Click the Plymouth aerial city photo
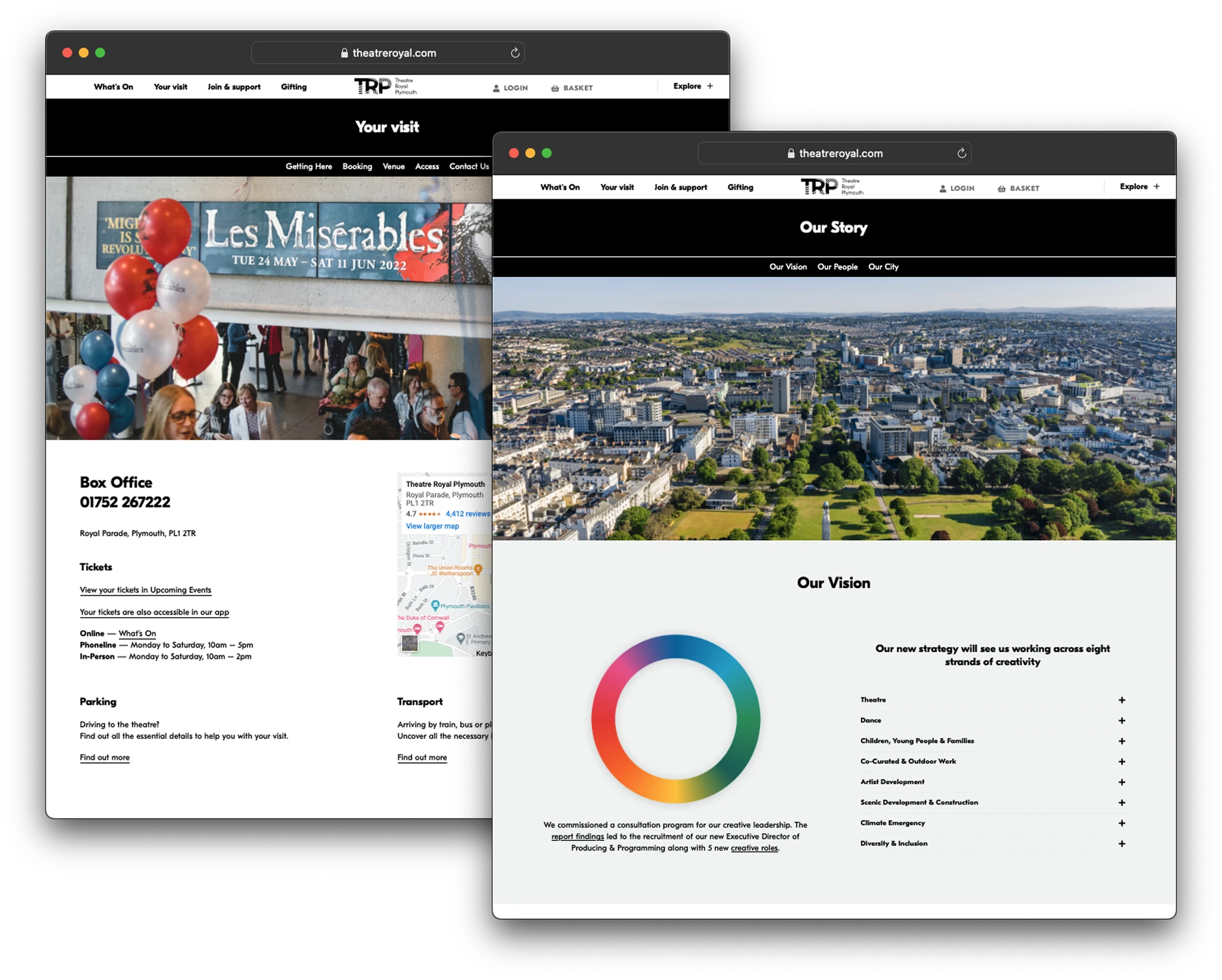The height and width of the screenshot is (980, 1222). (x=834, y=408)
